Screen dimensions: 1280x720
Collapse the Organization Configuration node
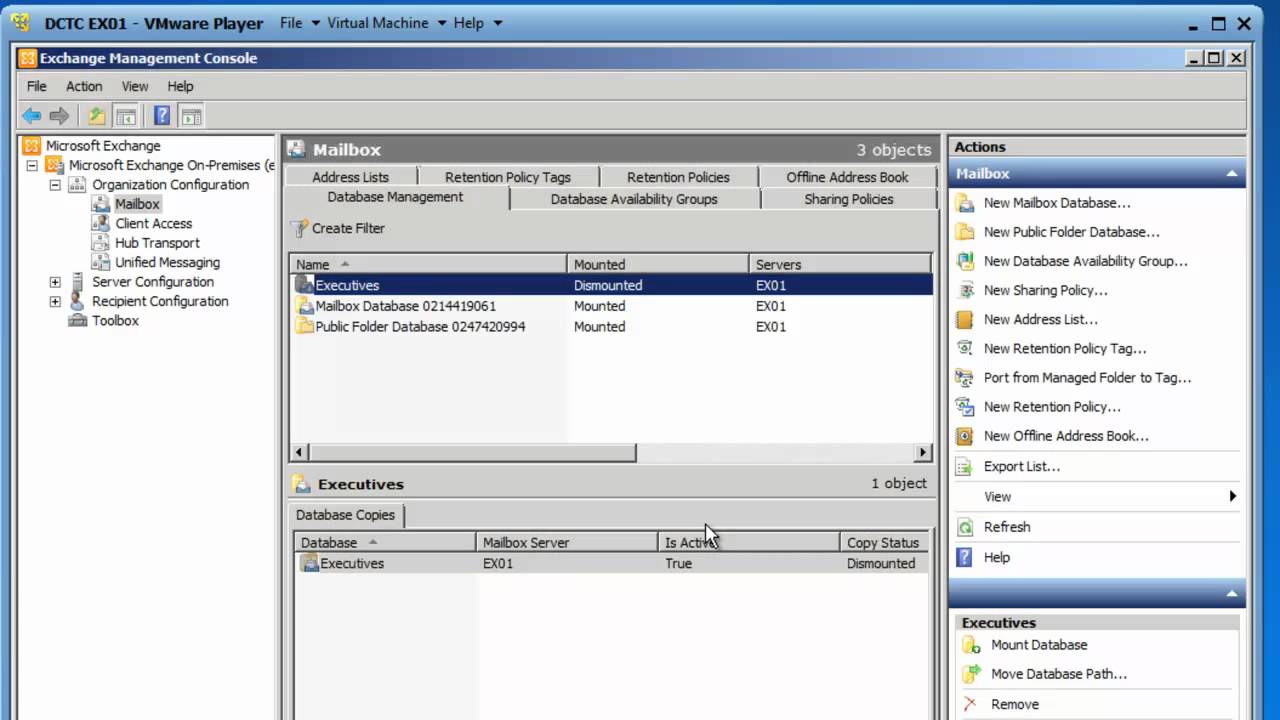click(55, 185)
